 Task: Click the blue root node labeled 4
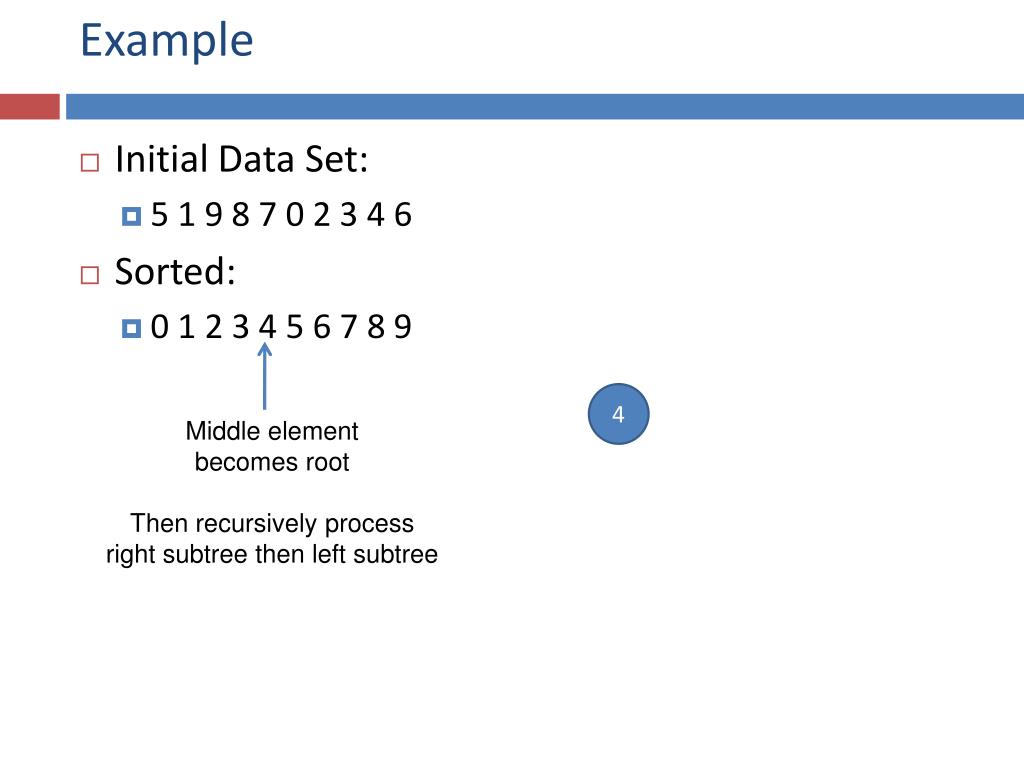[618, 414]
